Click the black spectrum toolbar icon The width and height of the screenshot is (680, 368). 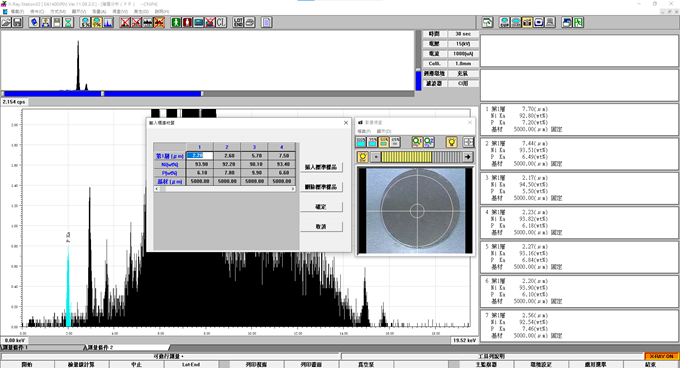click(147, 22)
